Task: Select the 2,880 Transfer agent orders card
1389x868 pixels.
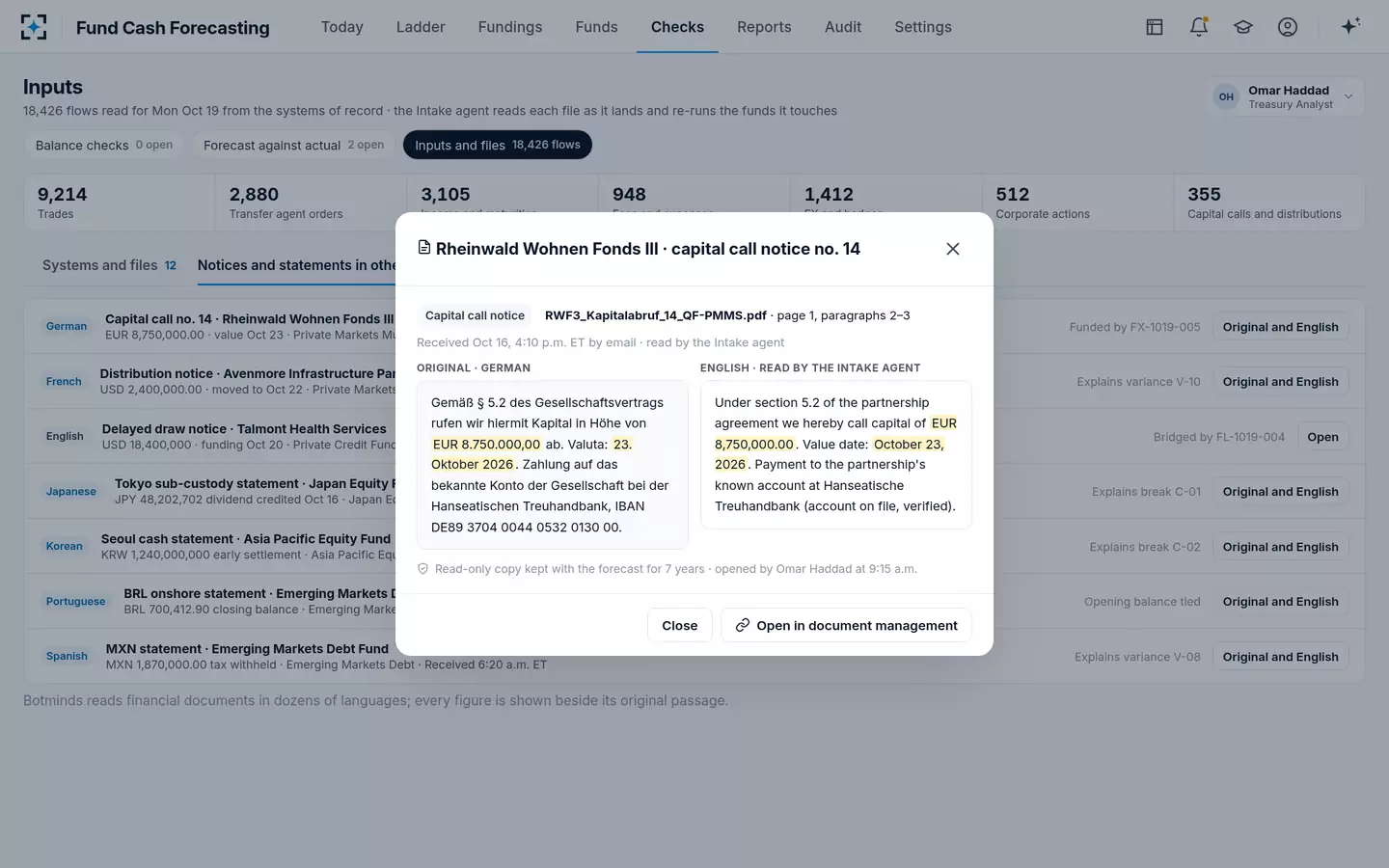Action: [x=311, y=203]
